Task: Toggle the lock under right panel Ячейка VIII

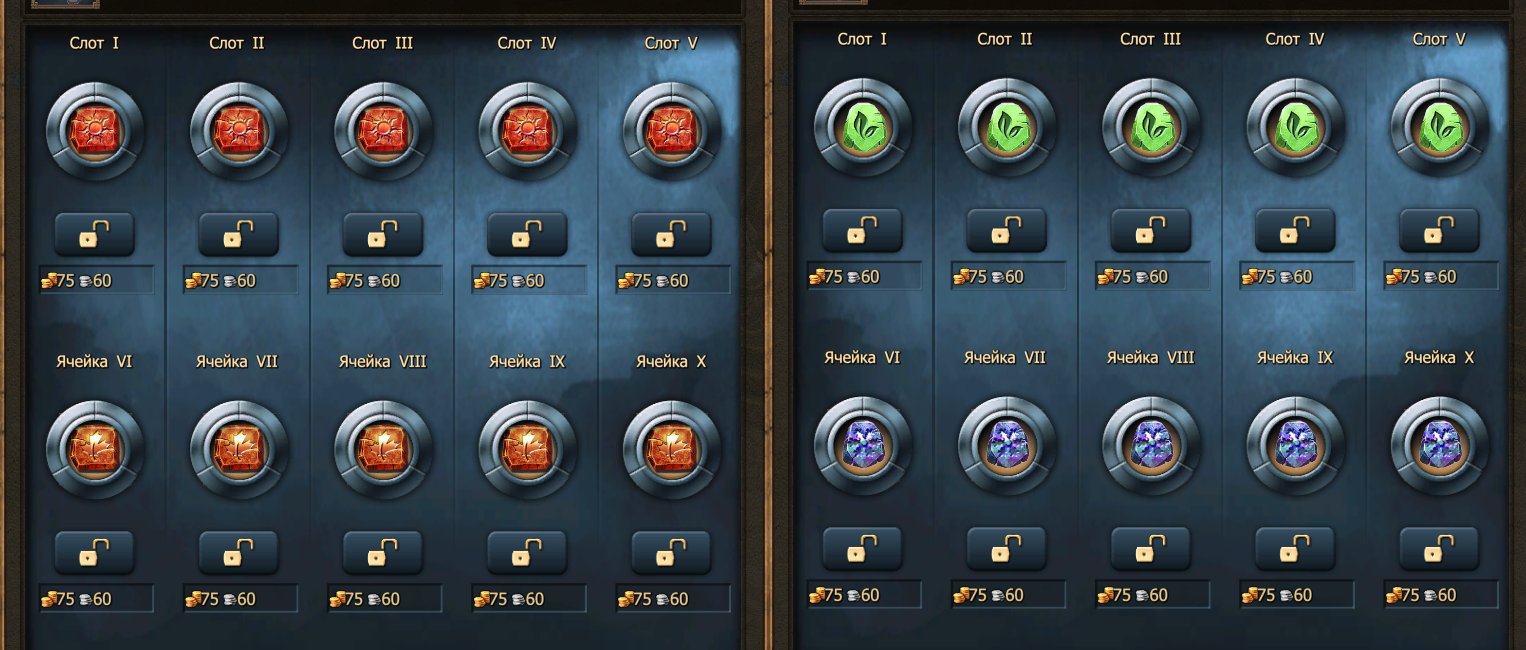Action: pyautogui.click(x=1151, y=549)
